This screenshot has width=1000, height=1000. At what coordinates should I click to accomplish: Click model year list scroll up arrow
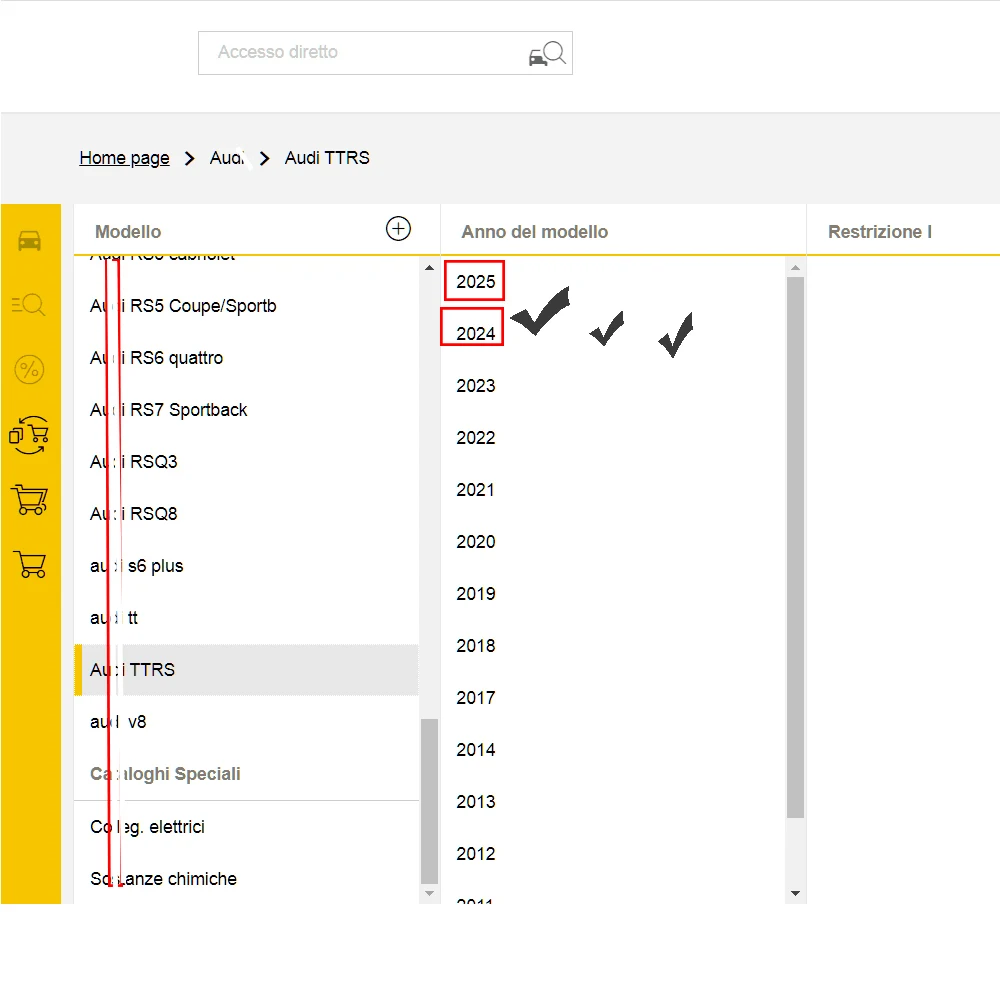click(x=795, y=268)
